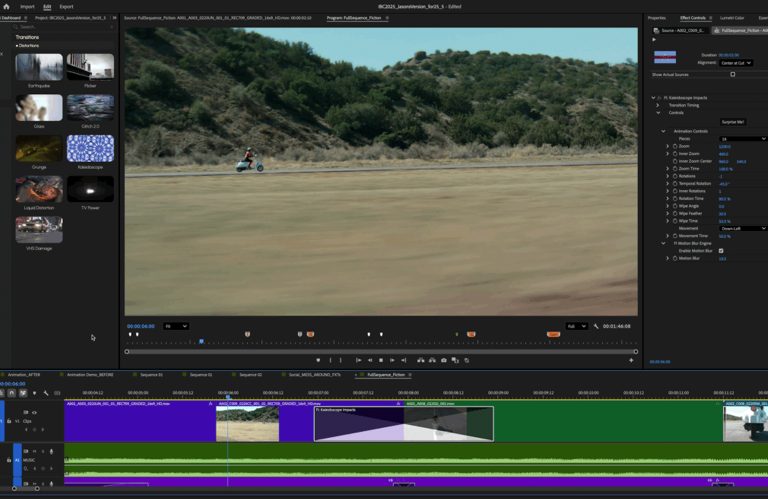Switch to the Edit workspace tab
This screenshot has height=499, width=768.
tap(47, 7)
